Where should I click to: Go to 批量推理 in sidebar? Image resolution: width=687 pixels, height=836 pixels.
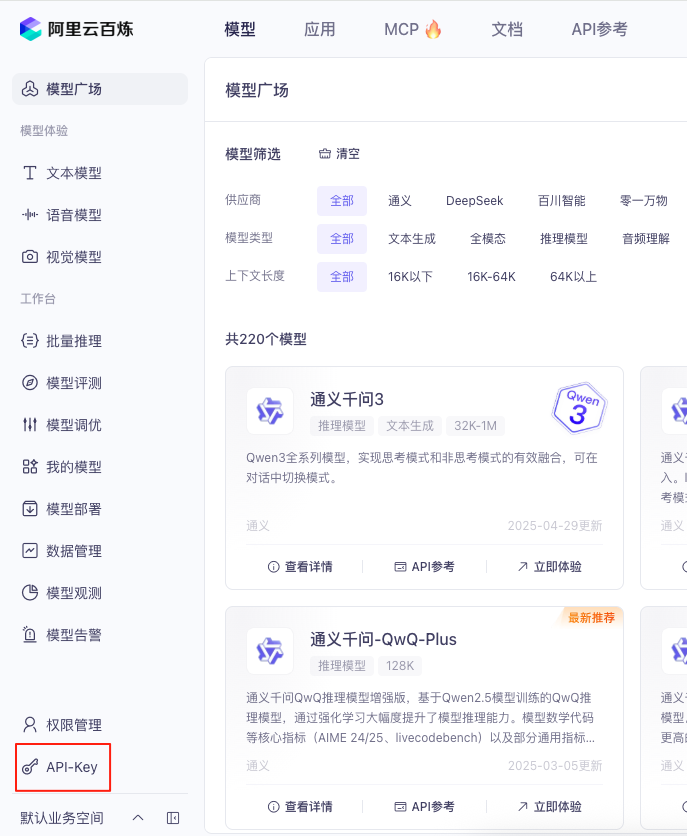click(73, 341)
